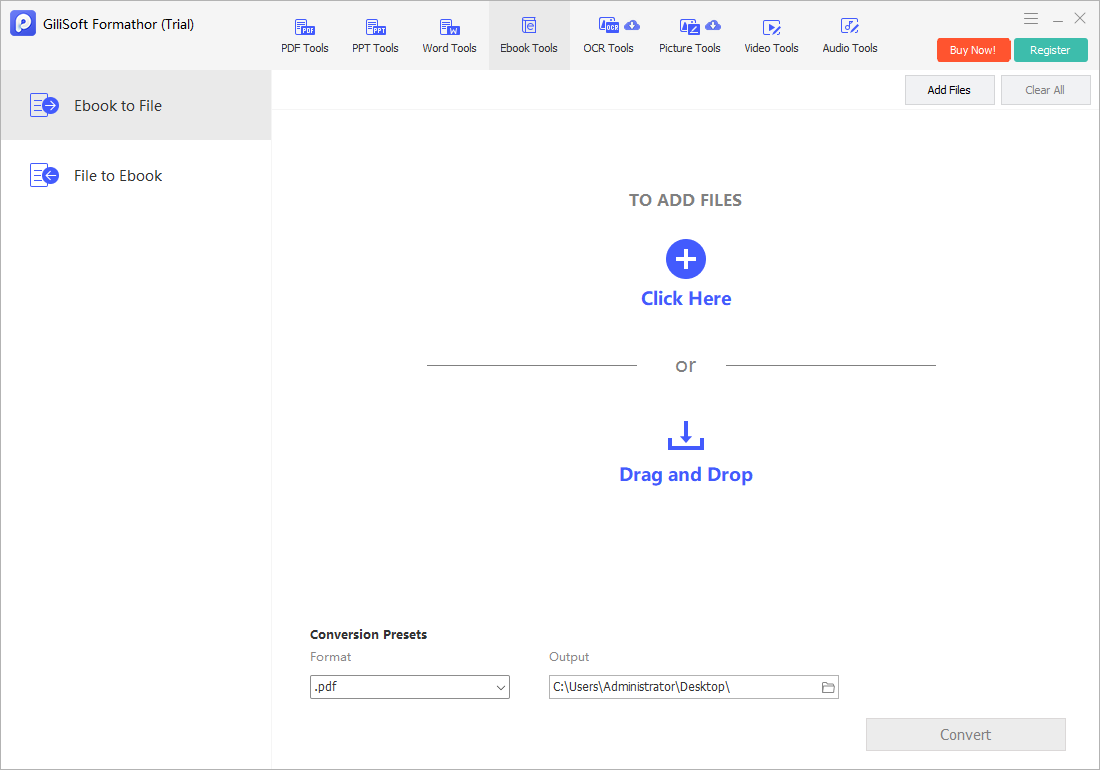Image resolution: width=1100 pixels, height=770 pixels.
Task: Browse output folder via folder icon
Action: tap(828, 687)
